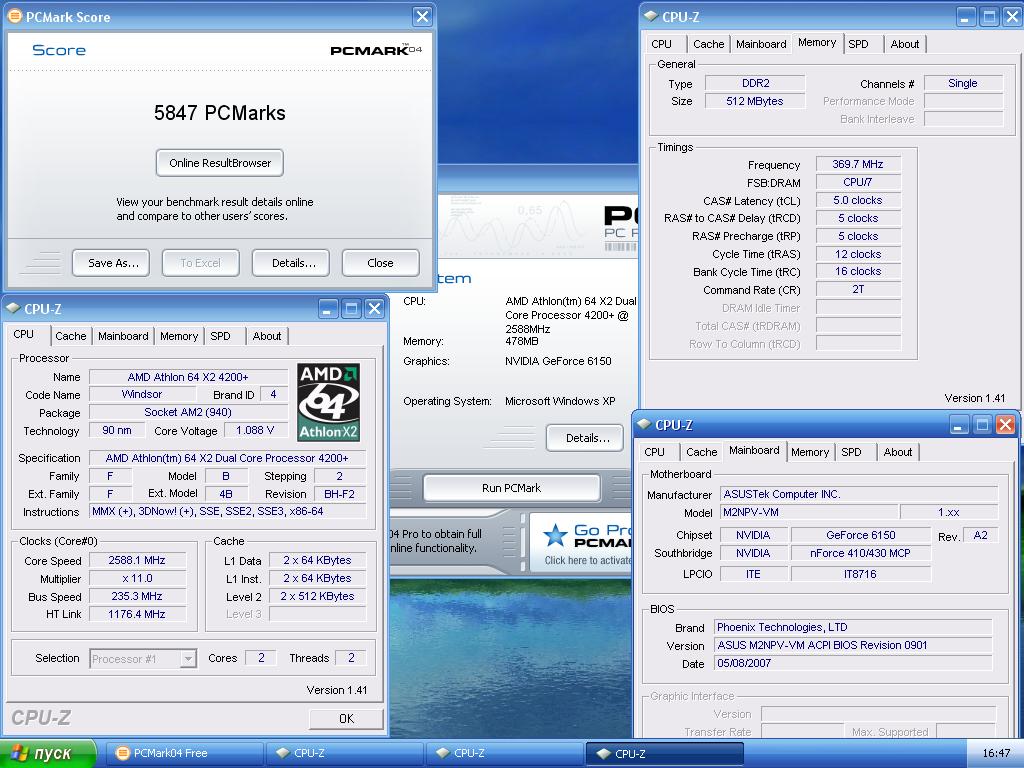Open Cache tab in CPU-Z timings window
The width and height of the screenshot is (1024, 768).
pyautogui.click(x=709, y=44)
